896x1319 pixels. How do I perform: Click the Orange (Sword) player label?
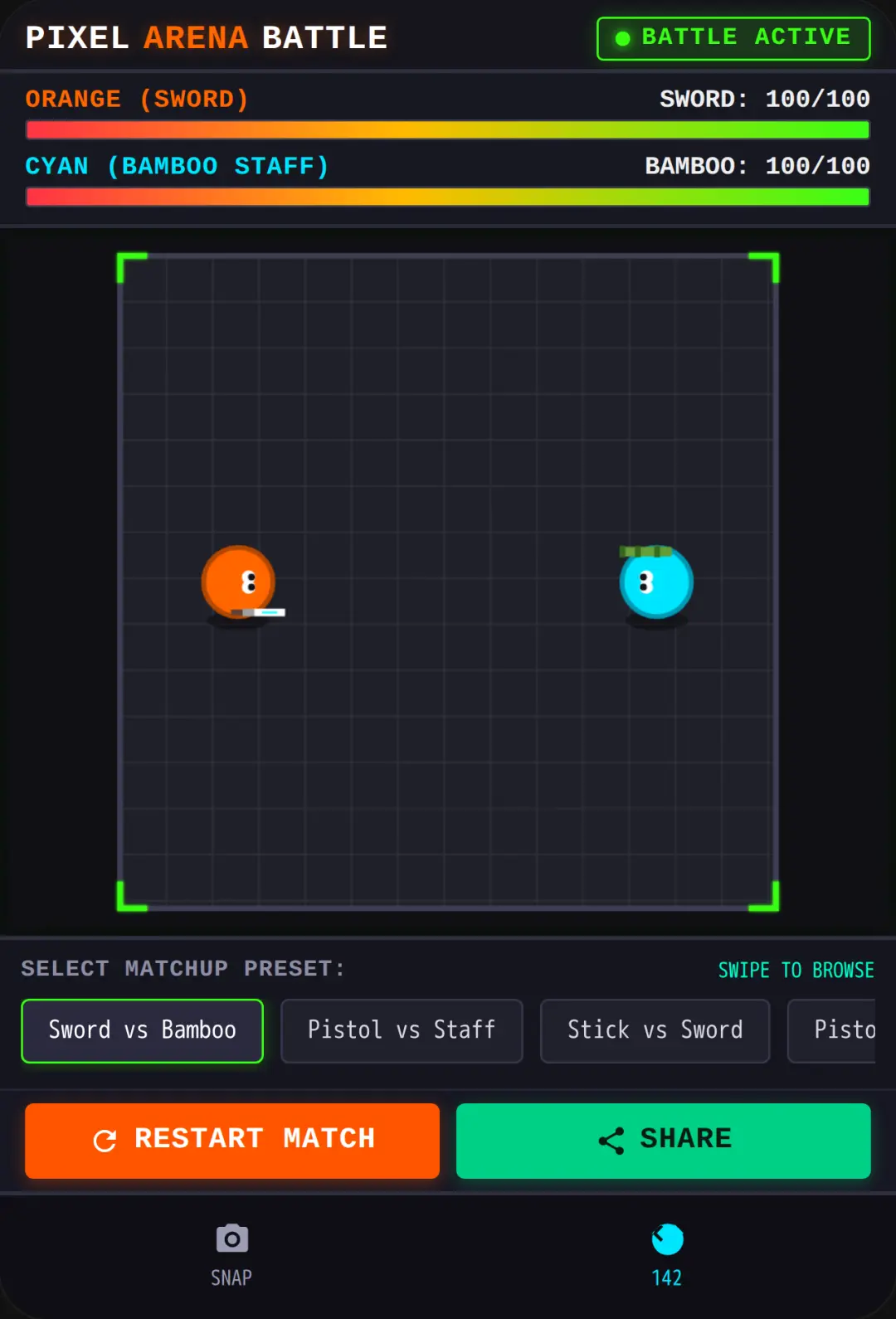click(x=137, y=99)
